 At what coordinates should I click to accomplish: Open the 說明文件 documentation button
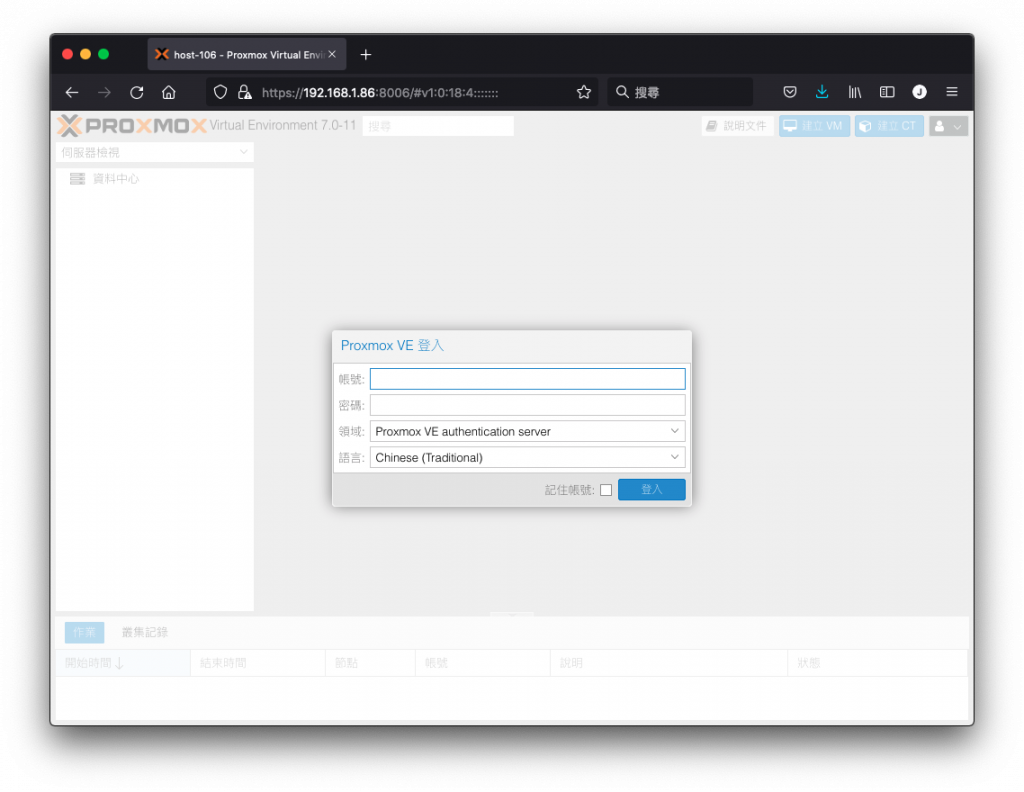[x=737, y=126]
